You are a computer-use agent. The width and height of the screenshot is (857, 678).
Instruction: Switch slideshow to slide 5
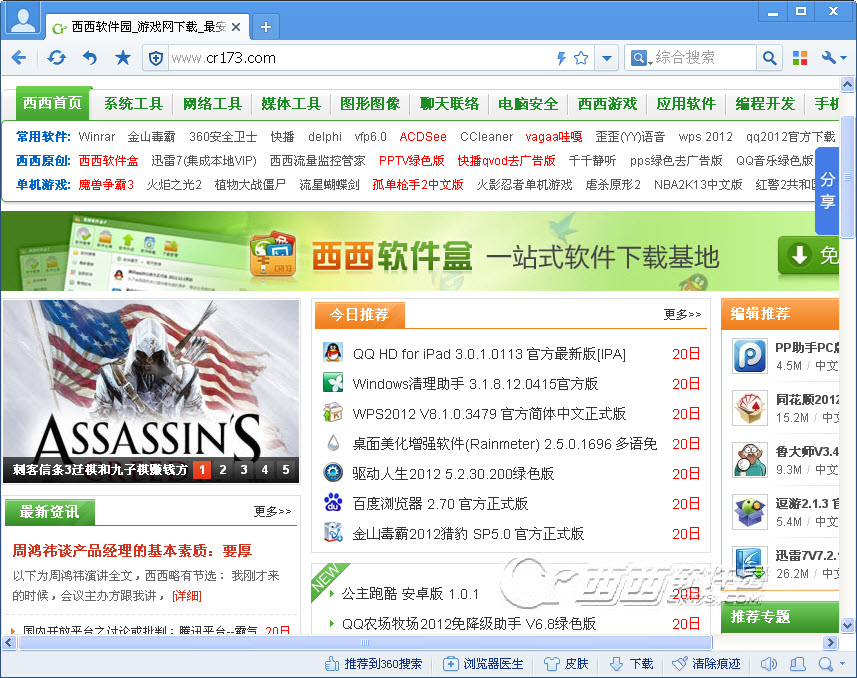pos(285,470)
